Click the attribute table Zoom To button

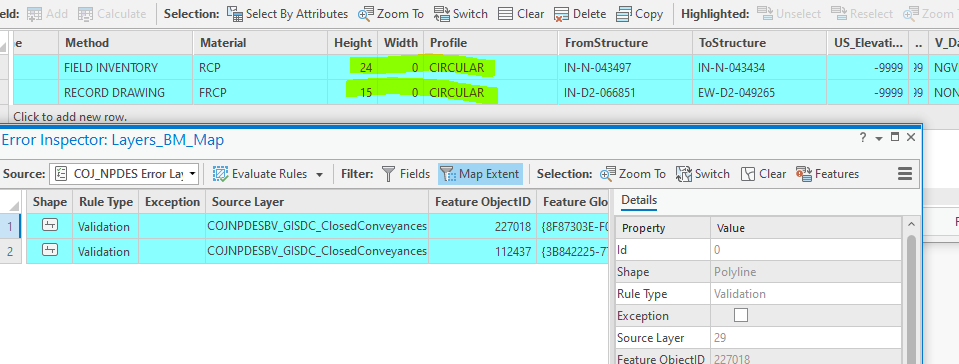(391, 13)
